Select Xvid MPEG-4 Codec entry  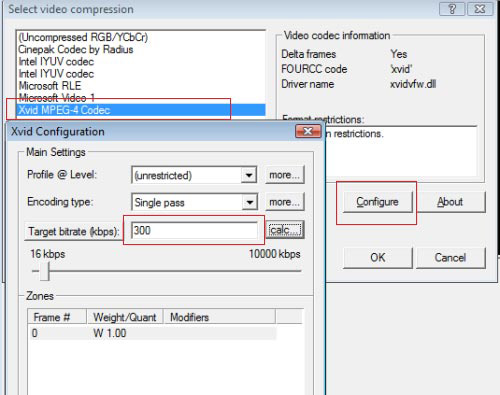[x=141, y=110]
